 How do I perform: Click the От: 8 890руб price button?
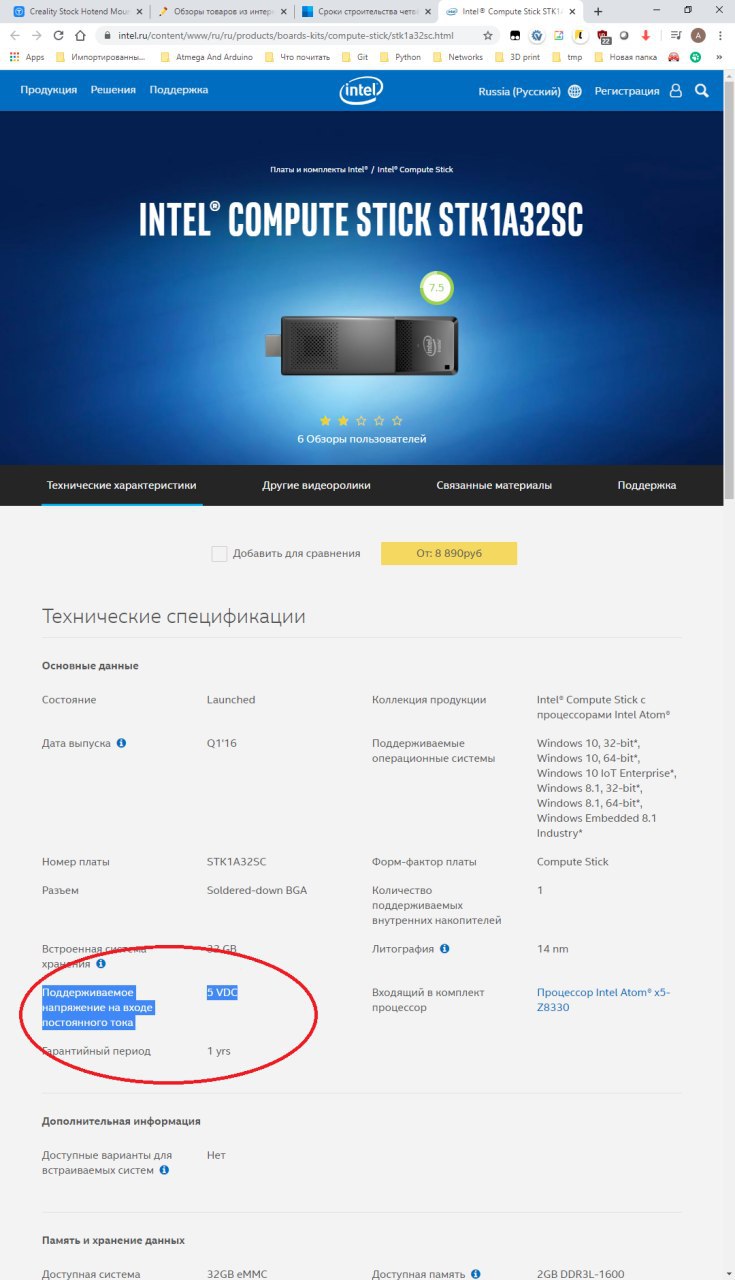[449, 554]
